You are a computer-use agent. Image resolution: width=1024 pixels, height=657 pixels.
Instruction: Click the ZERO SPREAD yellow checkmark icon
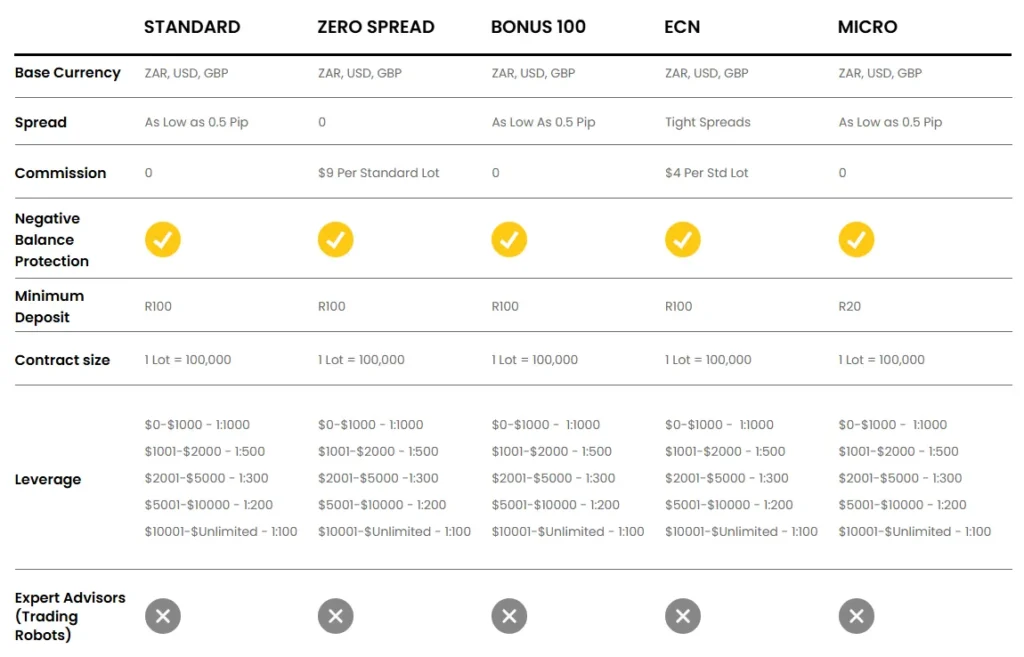pos(336,240)
